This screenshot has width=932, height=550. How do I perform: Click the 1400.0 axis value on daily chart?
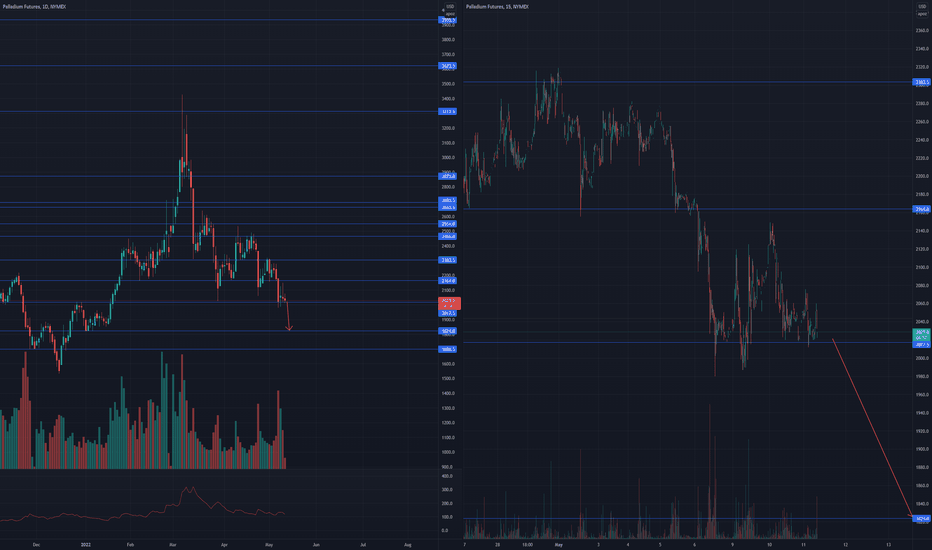[448, 393]
